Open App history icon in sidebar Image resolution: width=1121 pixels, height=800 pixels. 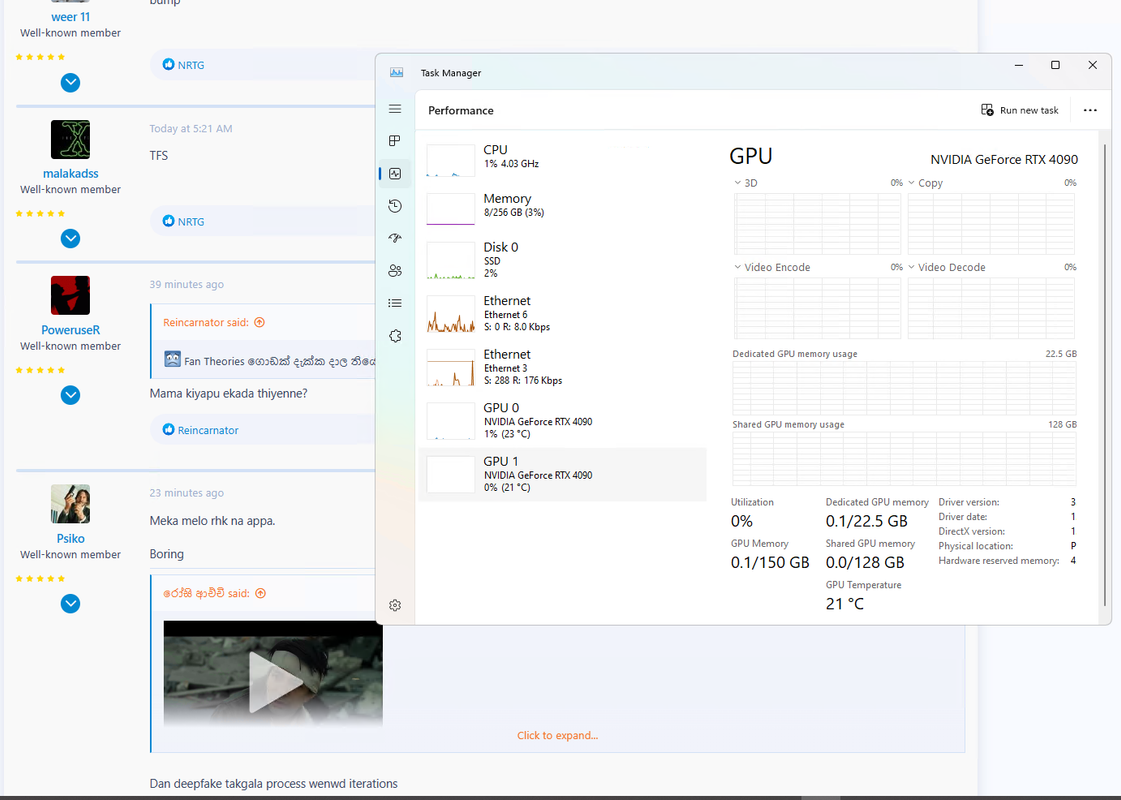point(395,206)
